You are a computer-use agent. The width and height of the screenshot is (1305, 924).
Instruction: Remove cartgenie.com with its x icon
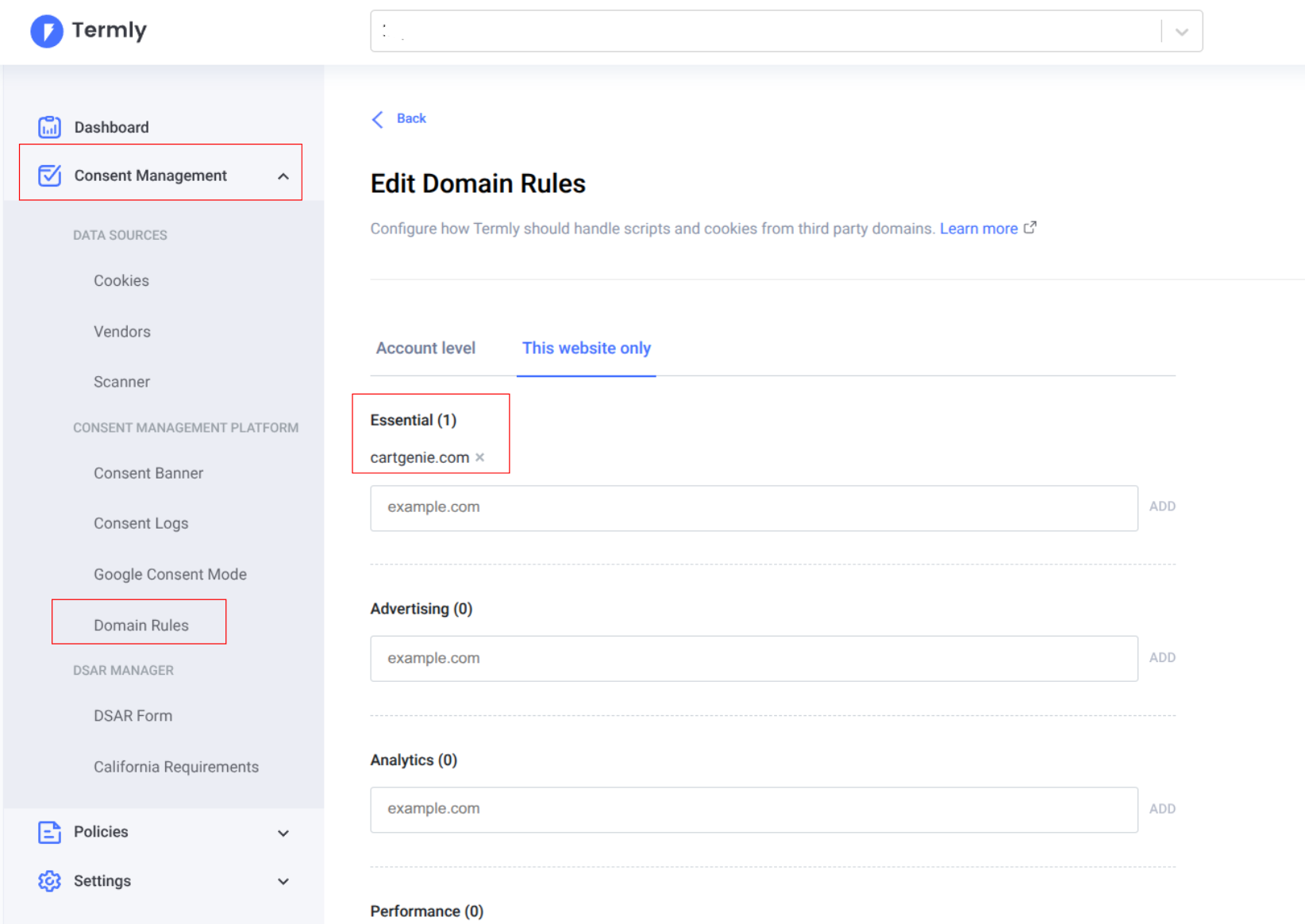pos(479,457)
